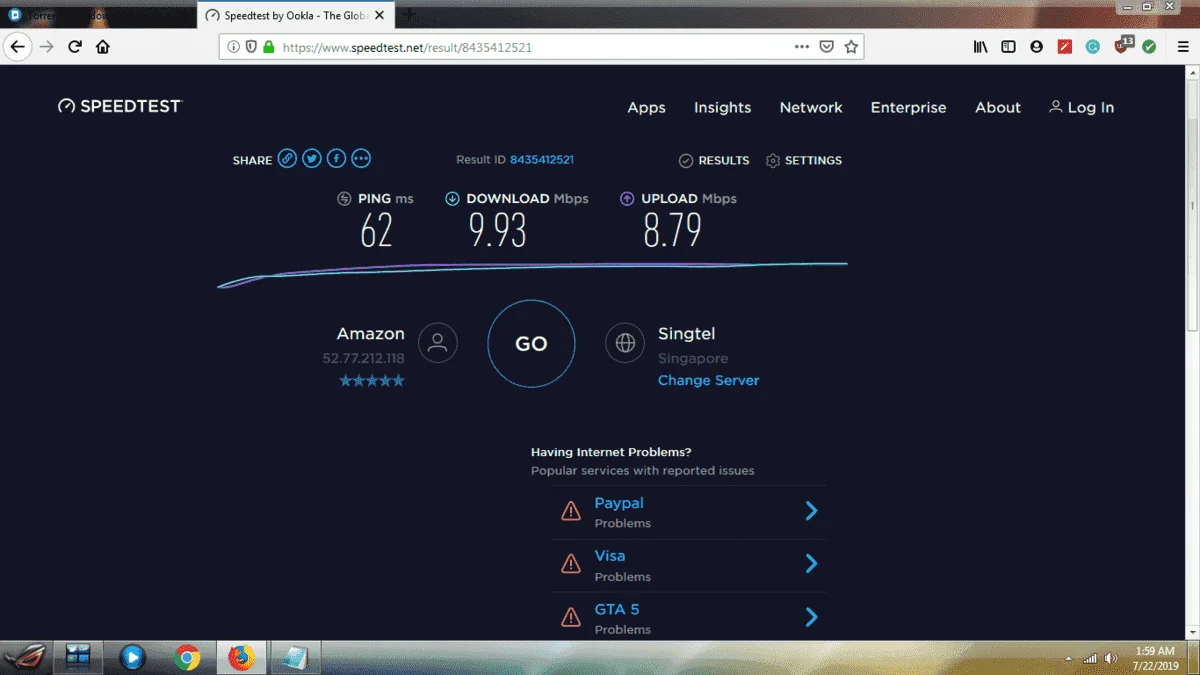
Task: Share result on Facebook
Action: (337, 158)
